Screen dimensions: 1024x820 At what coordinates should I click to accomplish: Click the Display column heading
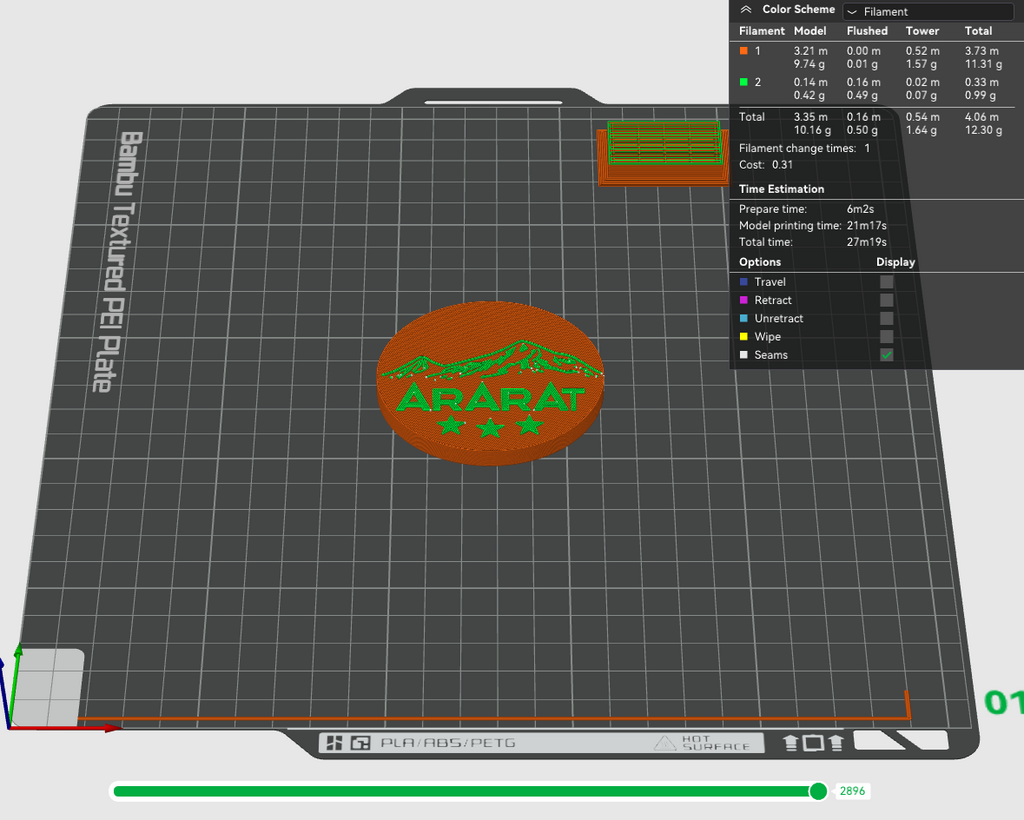pos(895,262)
